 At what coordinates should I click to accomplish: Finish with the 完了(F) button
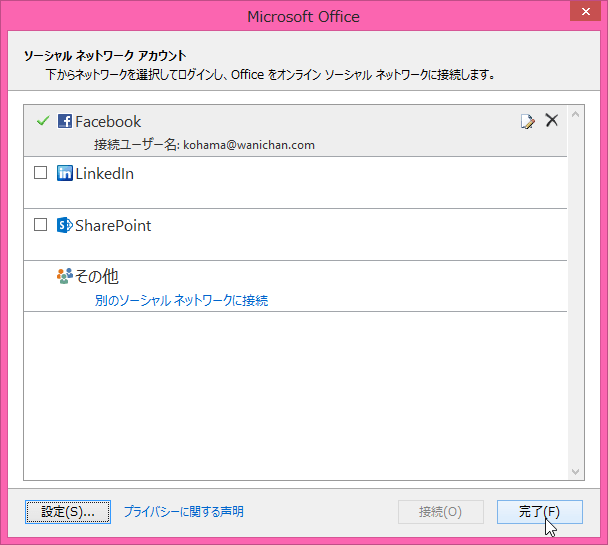point(540,512)
